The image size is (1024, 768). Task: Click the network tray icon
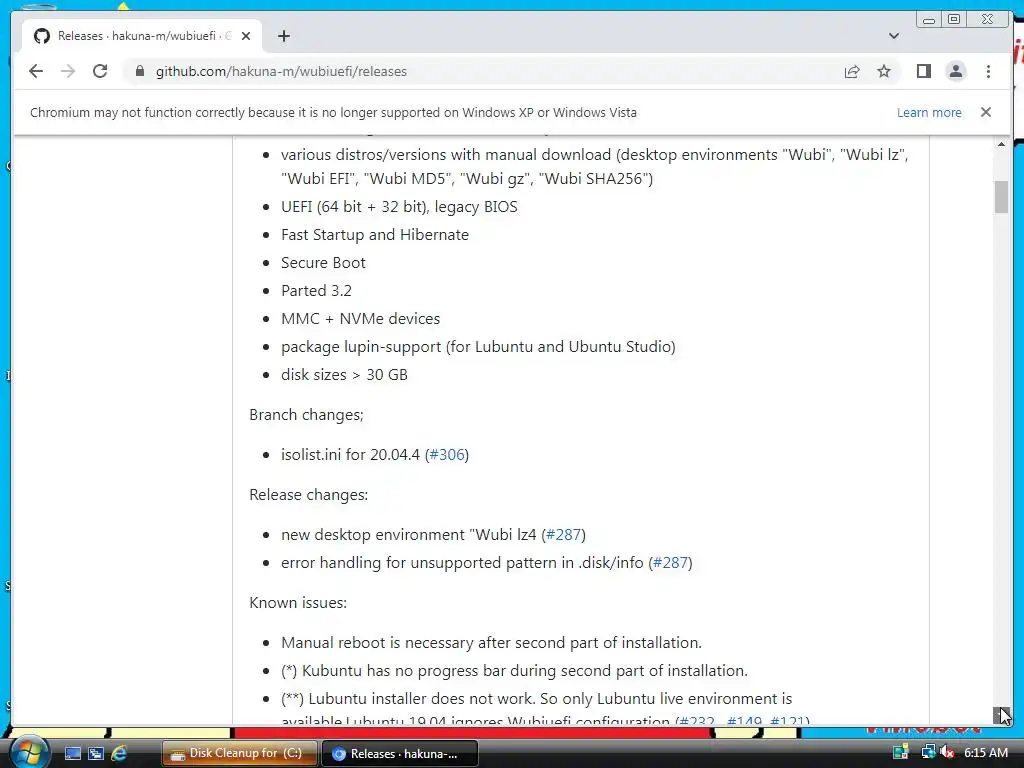(927, 752)
